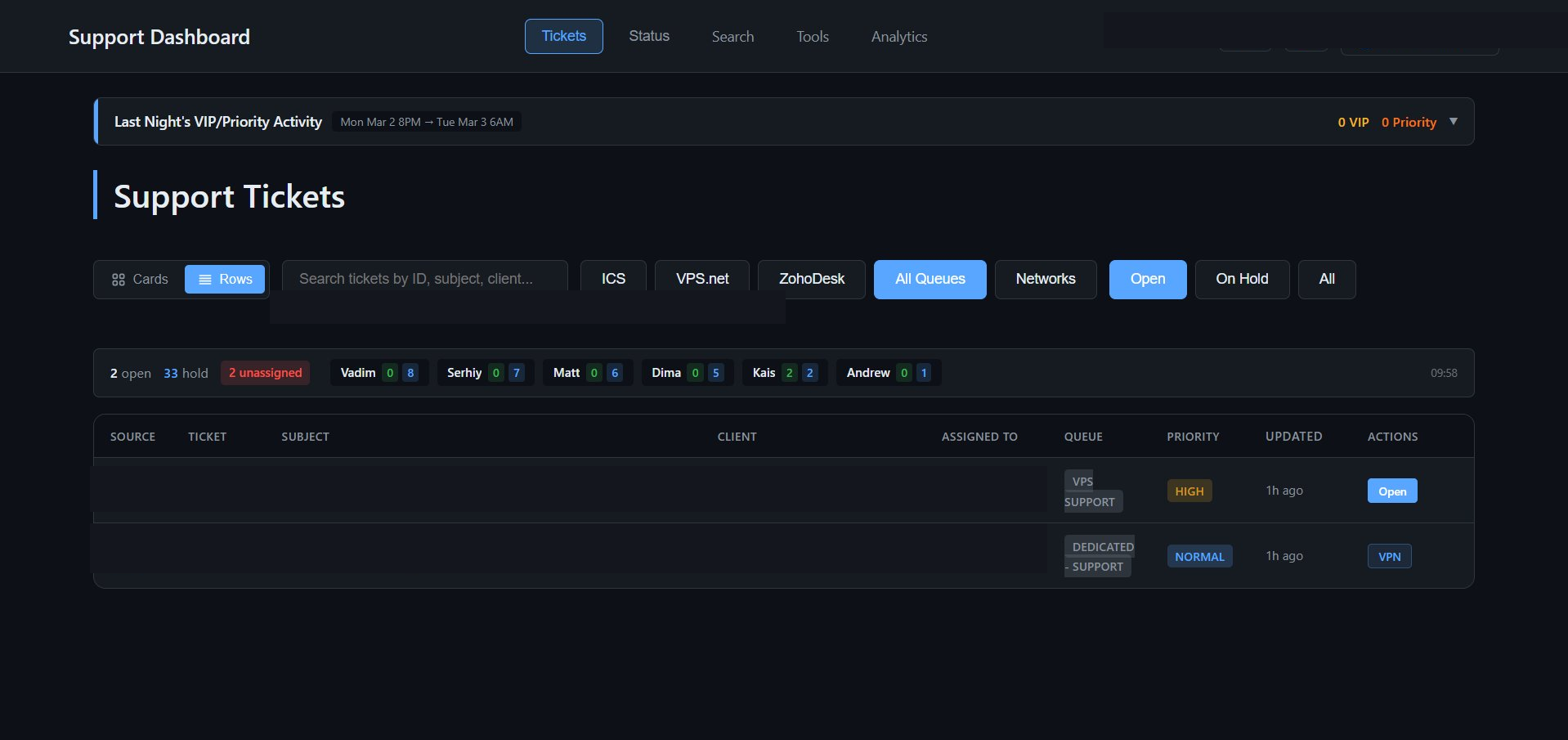
Task: Click the ticket search input field
Action: tap(424, 279)
